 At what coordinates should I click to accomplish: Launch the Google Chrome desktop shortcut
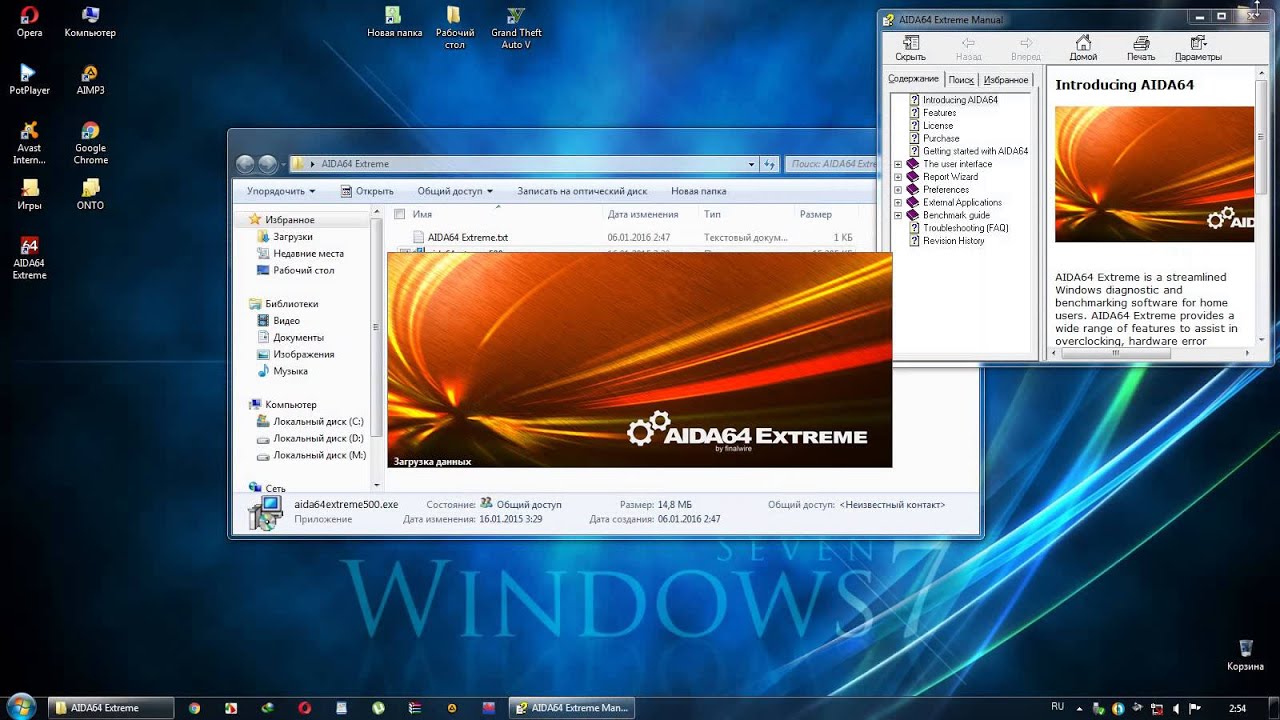click(90, 143)
